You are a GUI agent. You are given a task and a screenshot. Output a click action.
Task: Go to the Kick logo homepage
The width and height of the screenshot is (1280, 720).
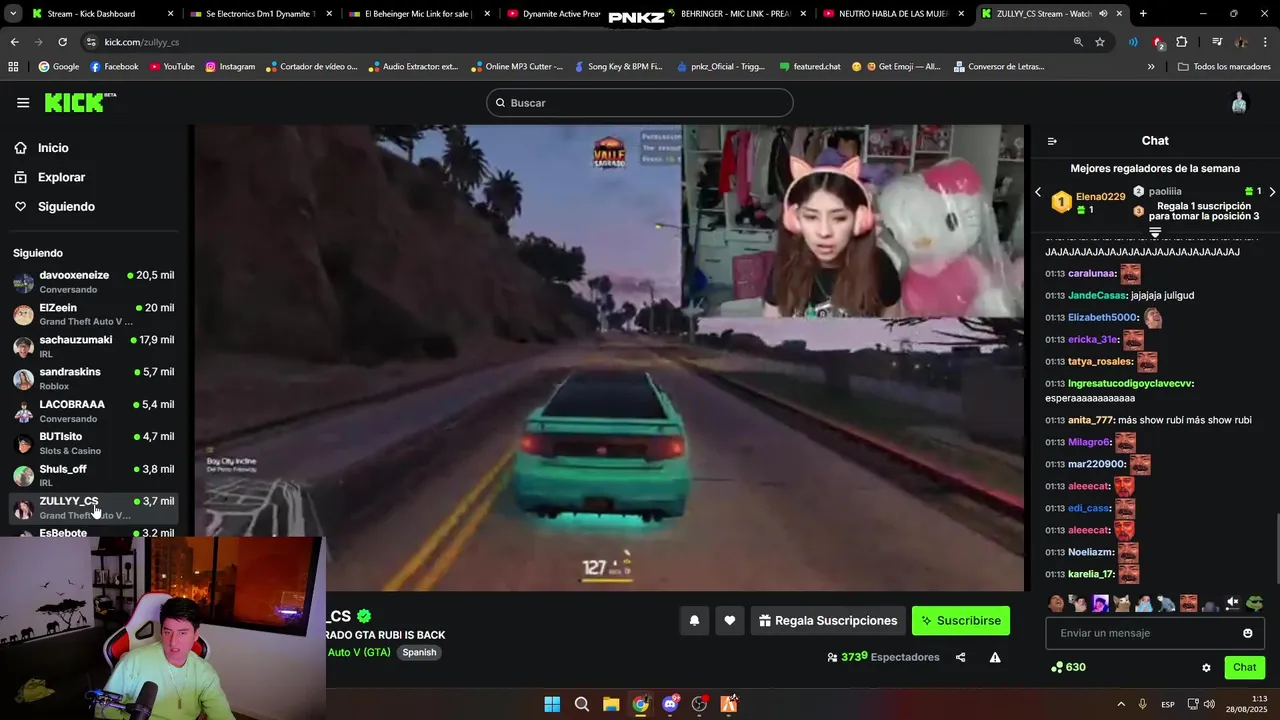80,102
